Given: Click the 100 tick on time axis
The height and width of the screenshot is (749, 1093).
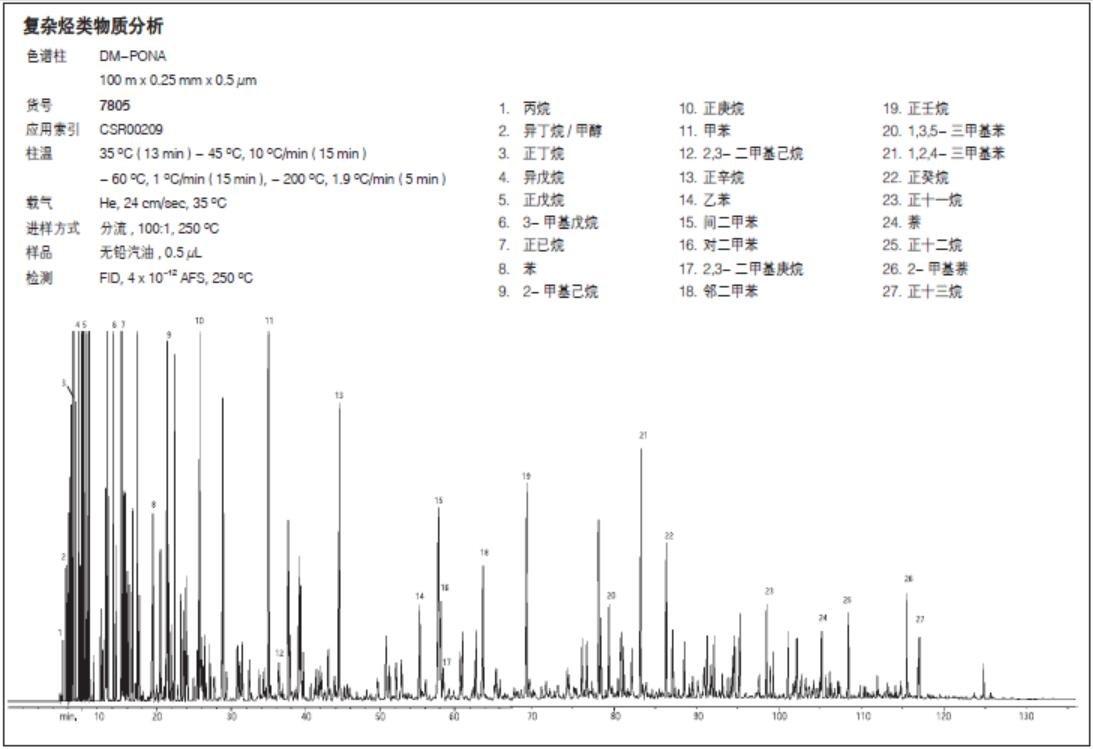Looking at the screenshot, I should coord(779,716).
